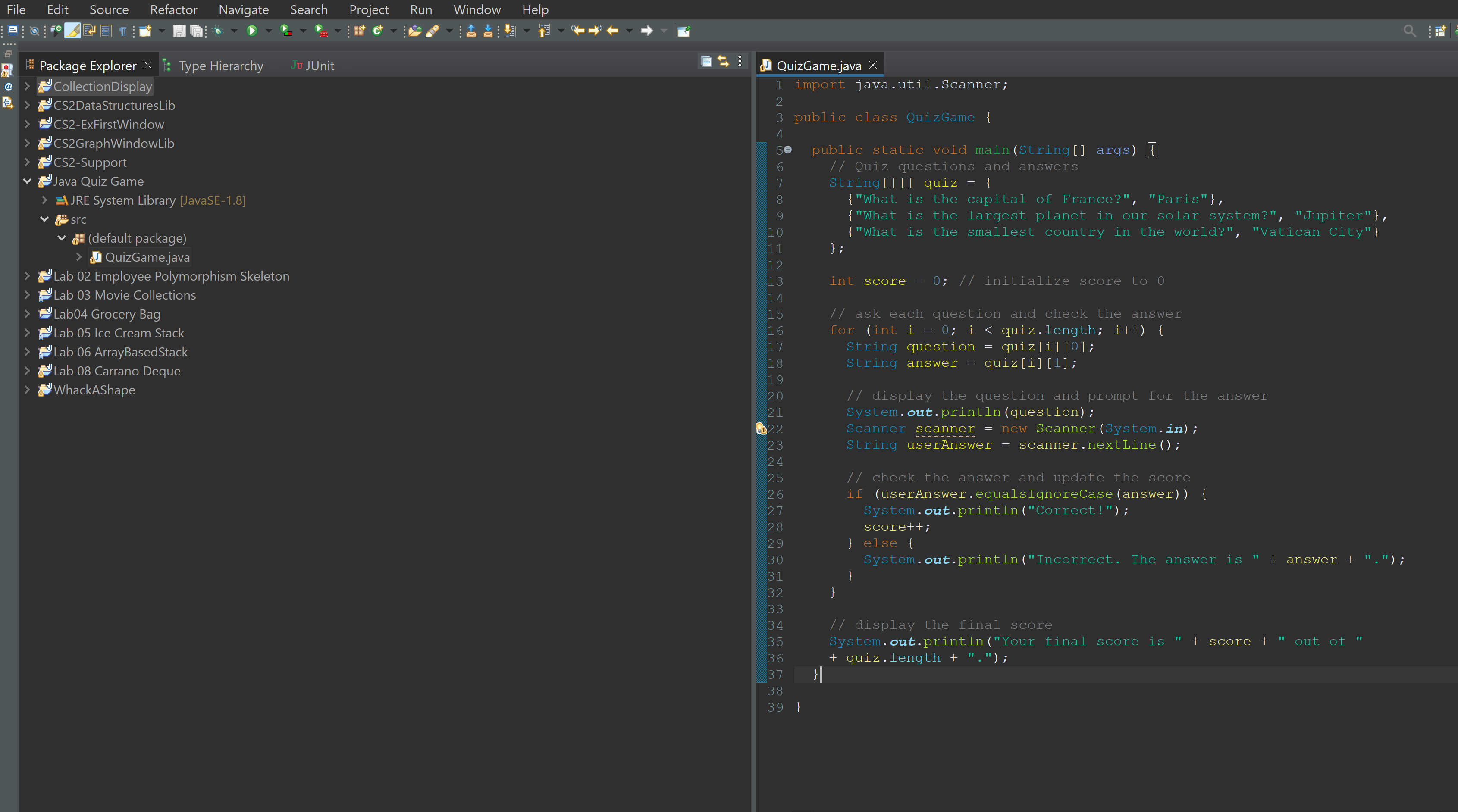Click the Run menu in the menu bar
Viewport: 1458px width, 812px height.
pos(421,9)
